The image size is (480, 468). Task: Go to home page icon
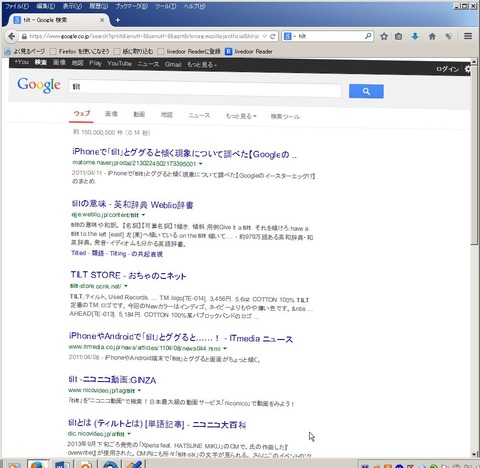pos(432,36)
